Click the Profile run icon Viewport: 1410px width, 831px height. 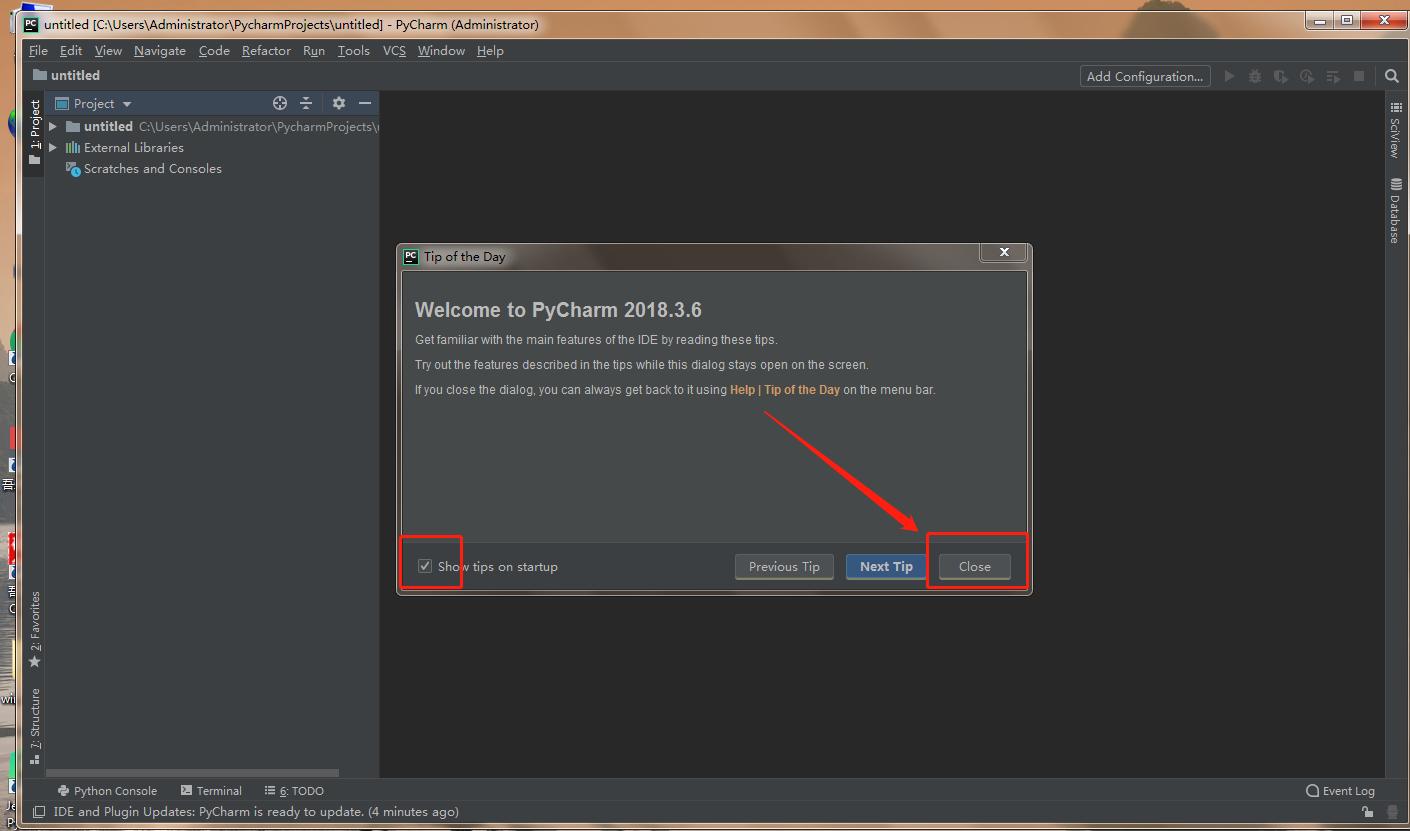(1307, 76)
